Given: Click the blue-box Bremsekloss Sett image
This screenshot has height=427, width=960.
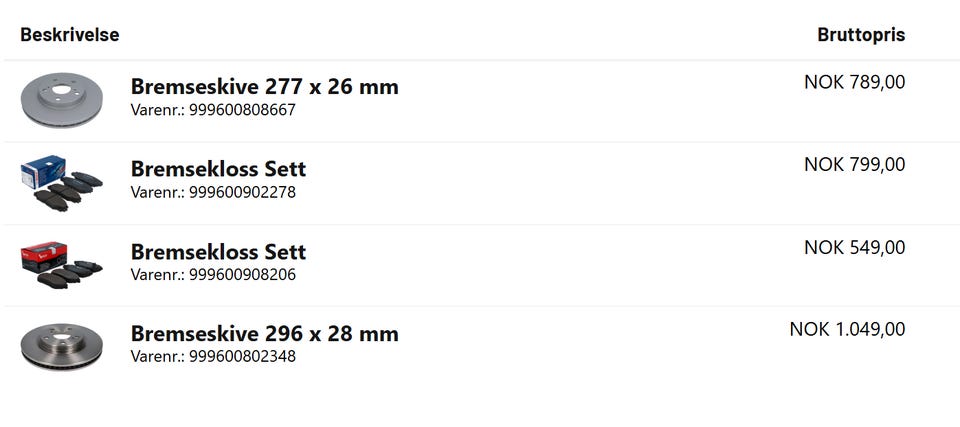Looking at the screenshot, I should coord(61,181).
